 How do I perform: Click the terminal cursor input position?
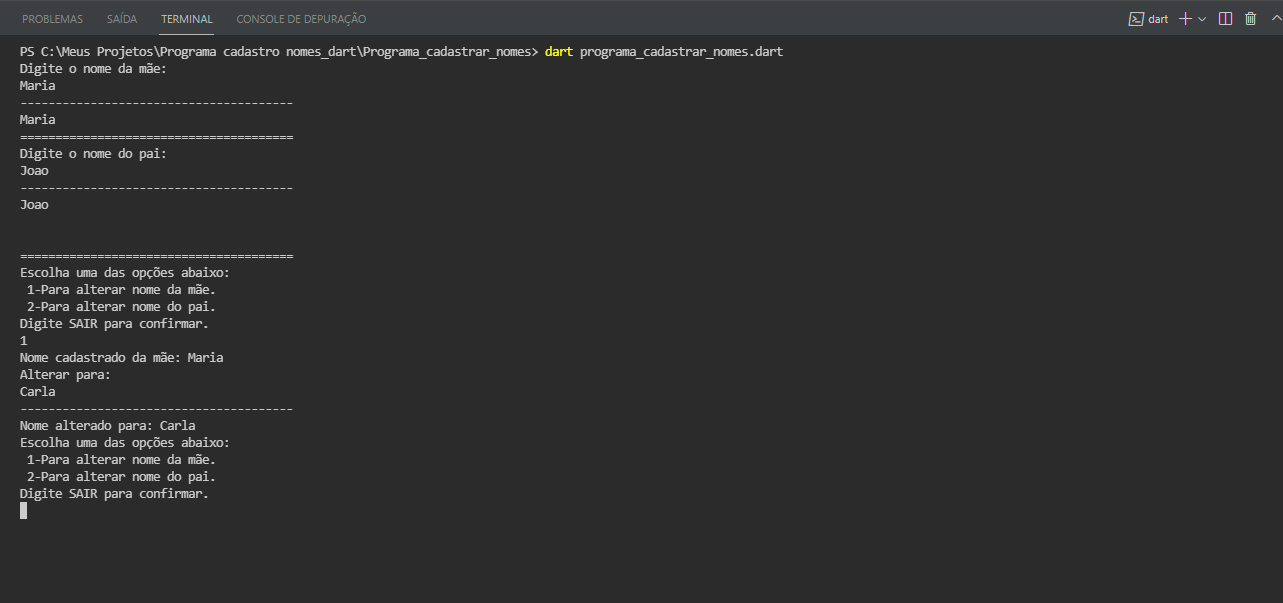[24, 510]
